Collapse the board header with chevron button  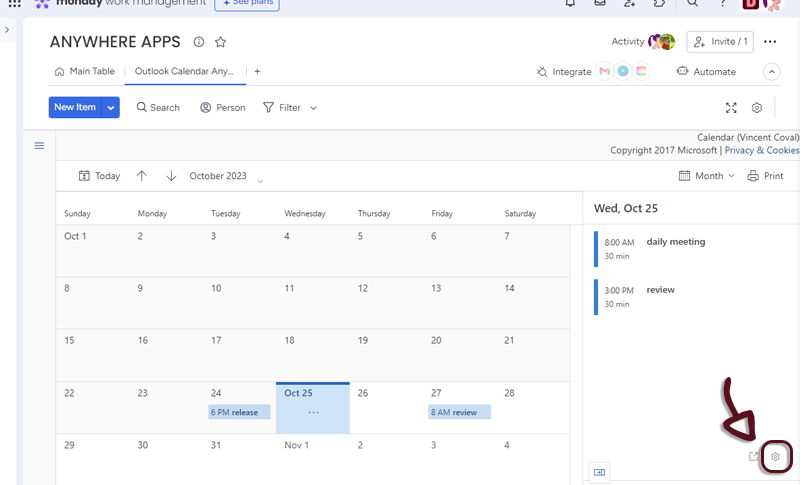click(771, 72)
